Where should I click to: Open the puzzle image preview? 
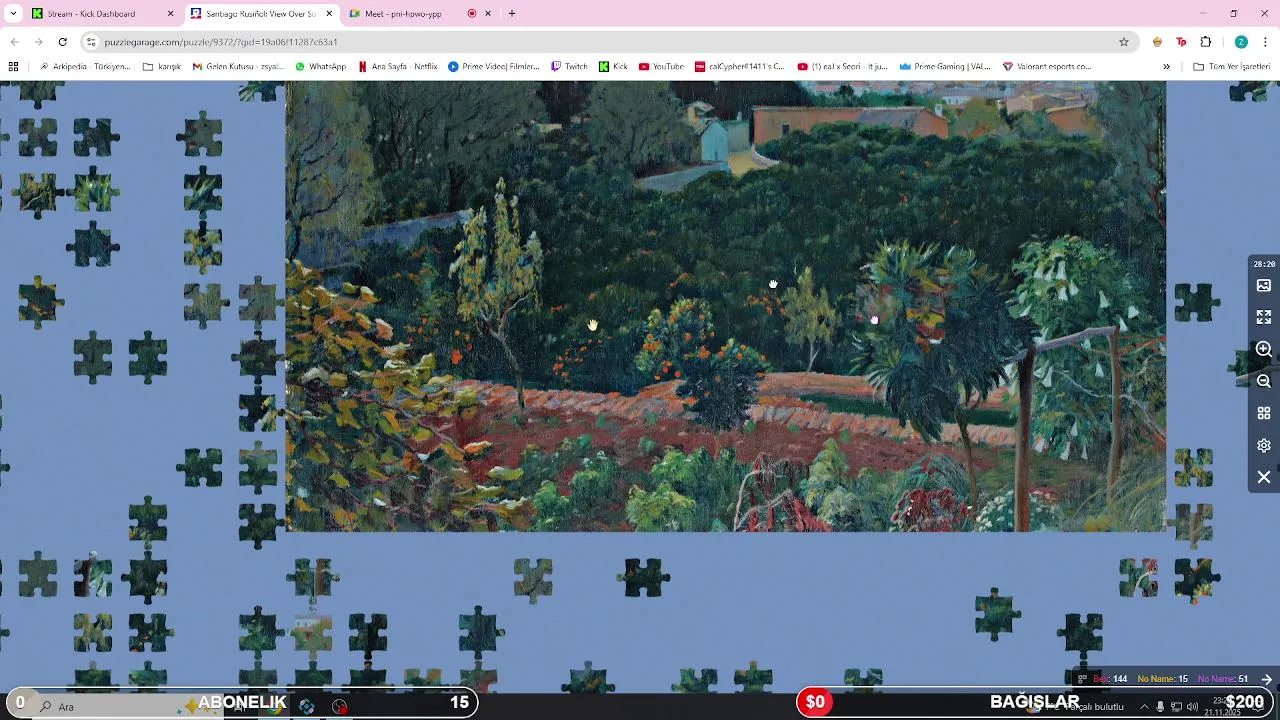click(1264, 286)
